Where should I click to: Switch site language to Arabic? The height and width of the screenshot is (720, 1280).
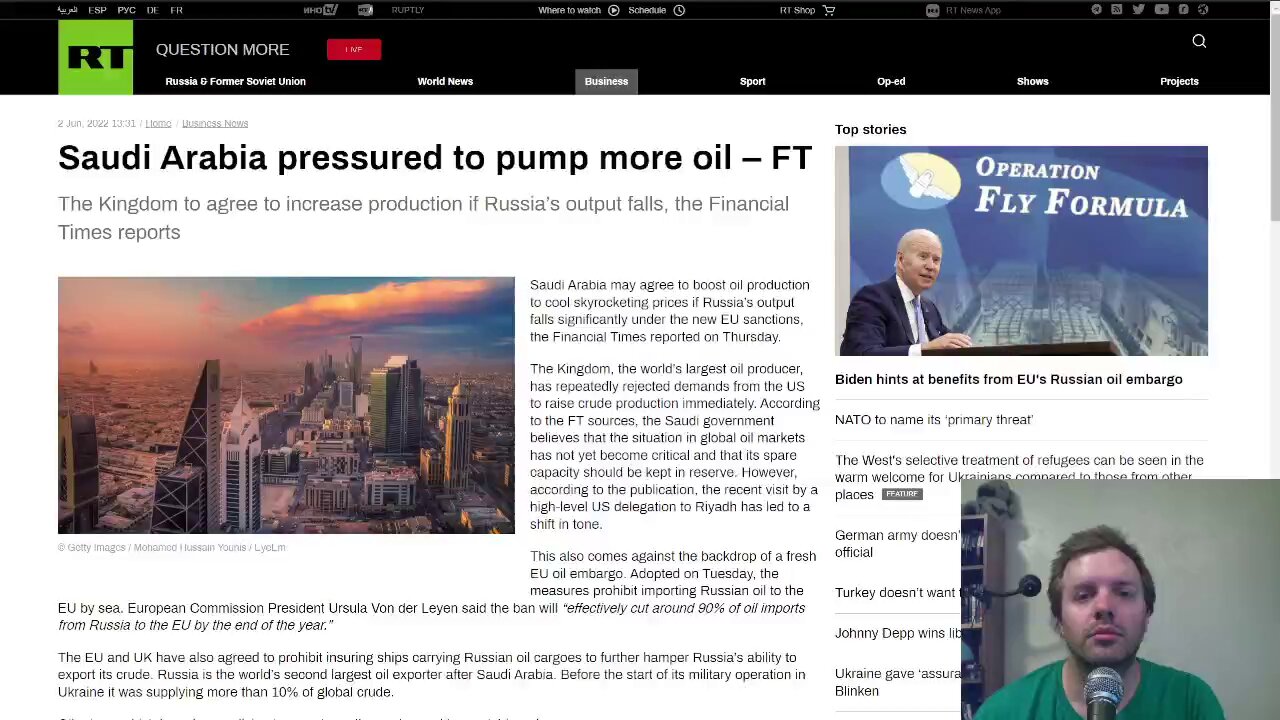[67, 10]
